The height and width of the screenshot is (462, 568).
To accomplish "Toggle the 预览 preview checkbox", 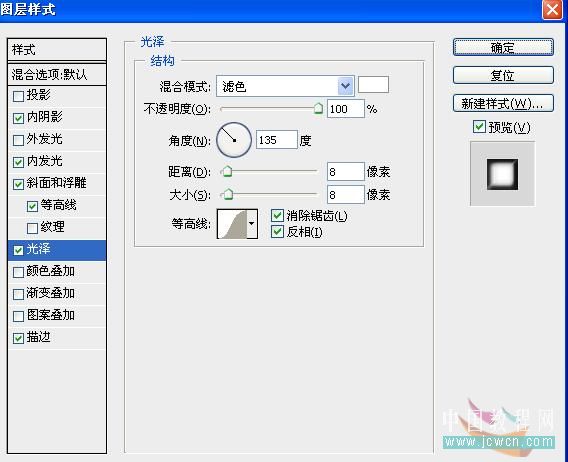I will 479,127.
